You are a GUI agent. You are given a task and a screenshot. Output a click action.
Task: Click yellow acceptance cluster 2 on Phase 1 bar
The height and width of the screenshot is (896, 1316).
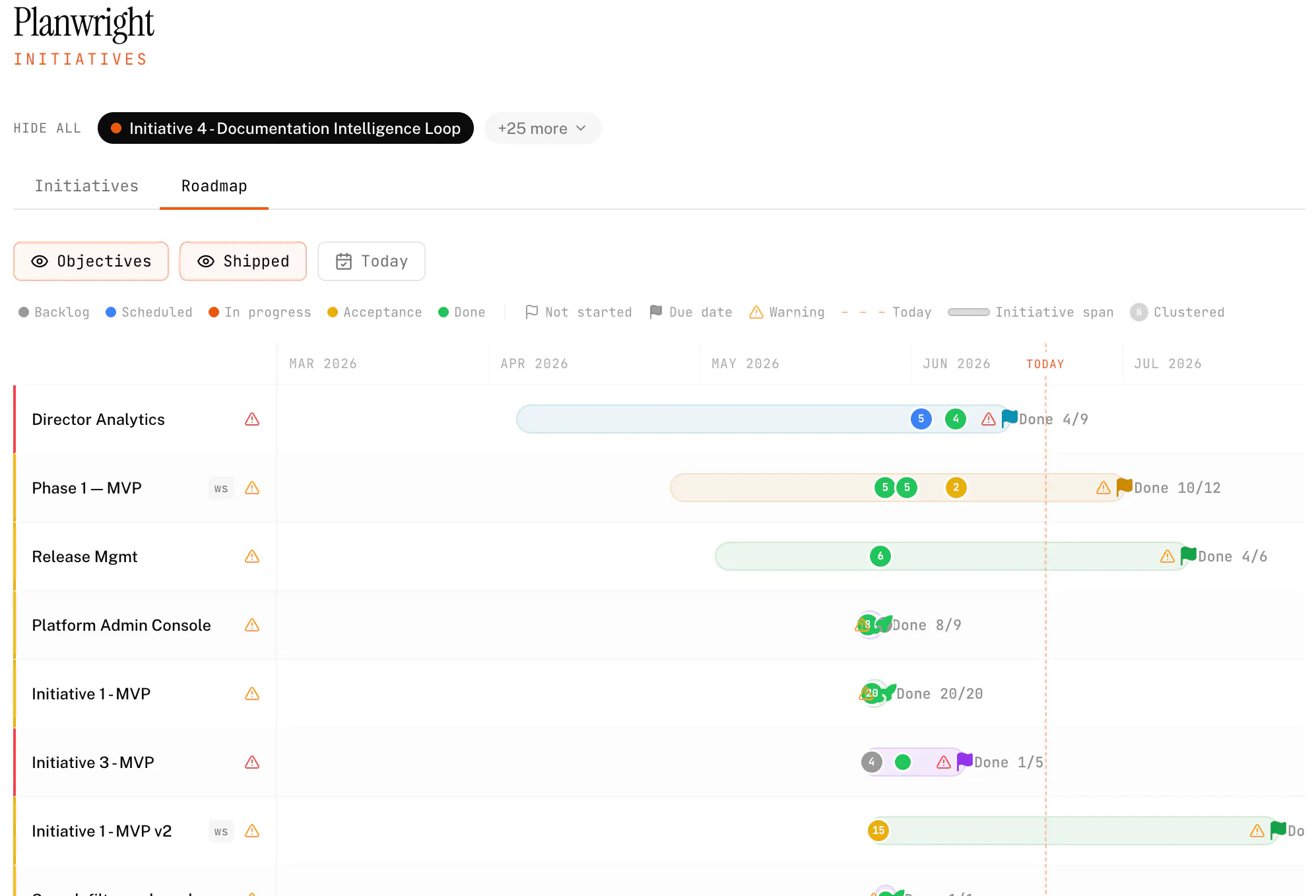pos(956,488)
